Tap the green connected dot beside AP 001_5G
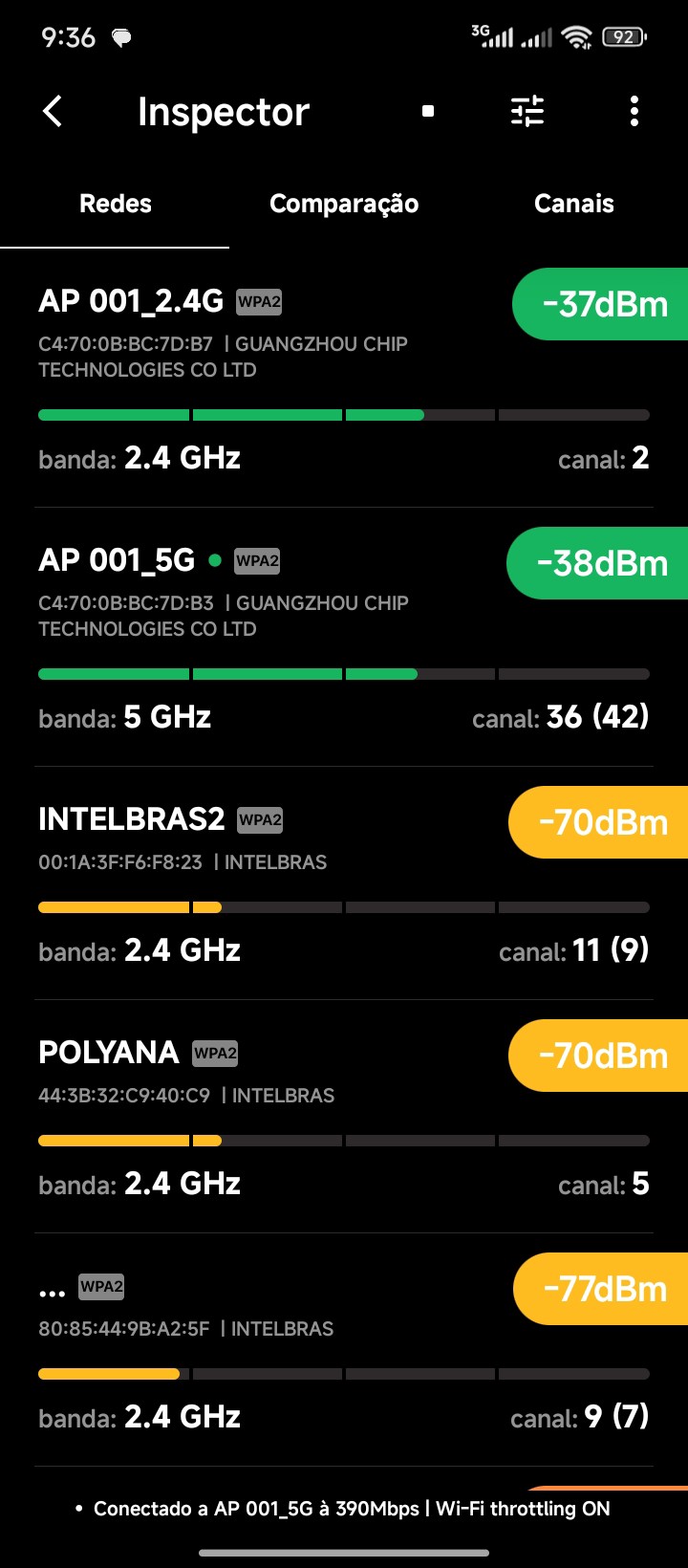Viewport: 688px width, 1568px height. [x=215, y=560]
